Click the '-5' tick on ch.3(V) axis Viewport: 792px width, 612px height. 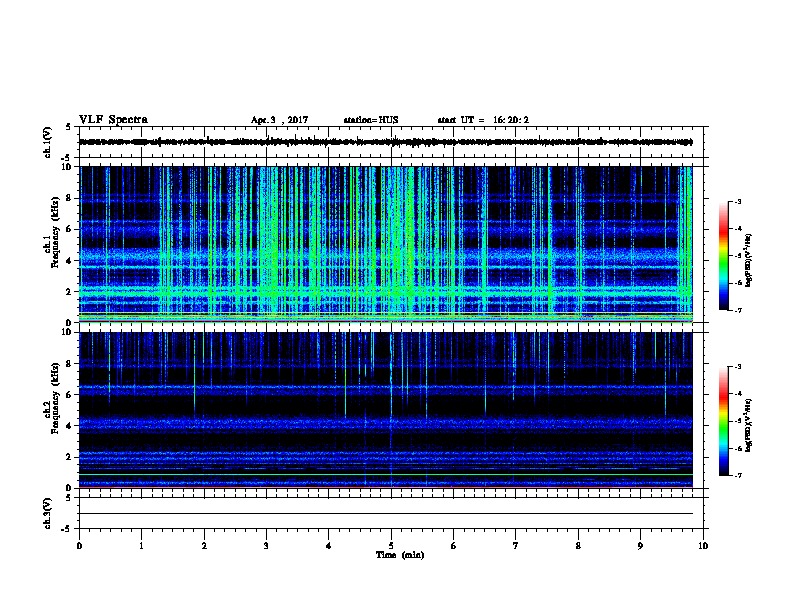(x=67, y=529)
